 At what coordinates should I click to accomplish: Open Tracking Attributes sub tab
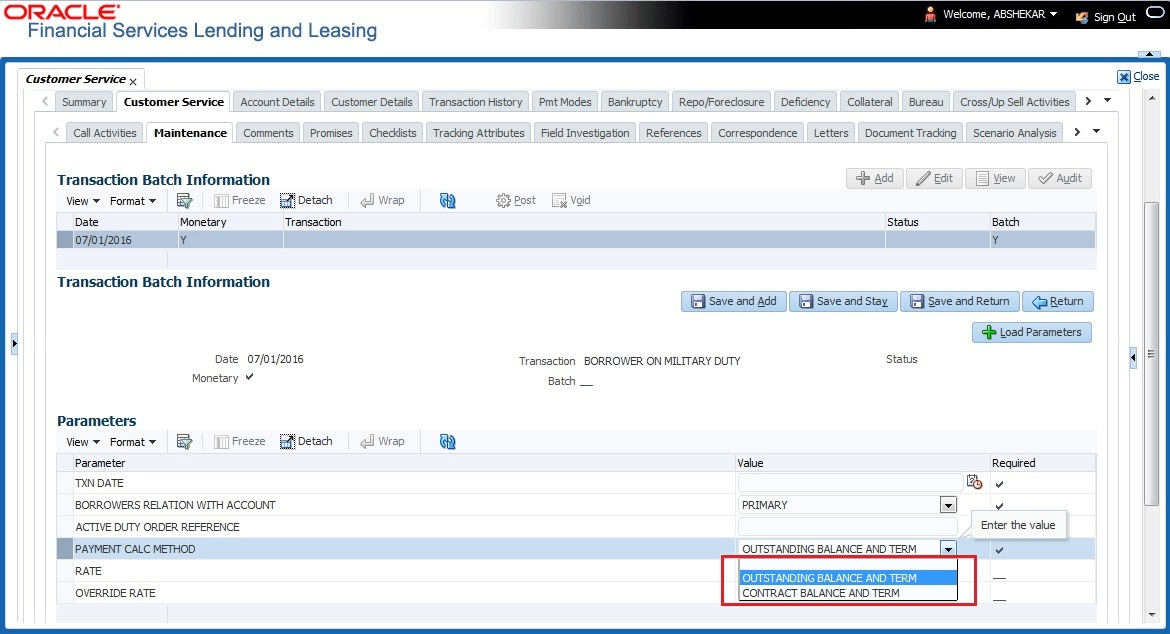coord(478,133)
